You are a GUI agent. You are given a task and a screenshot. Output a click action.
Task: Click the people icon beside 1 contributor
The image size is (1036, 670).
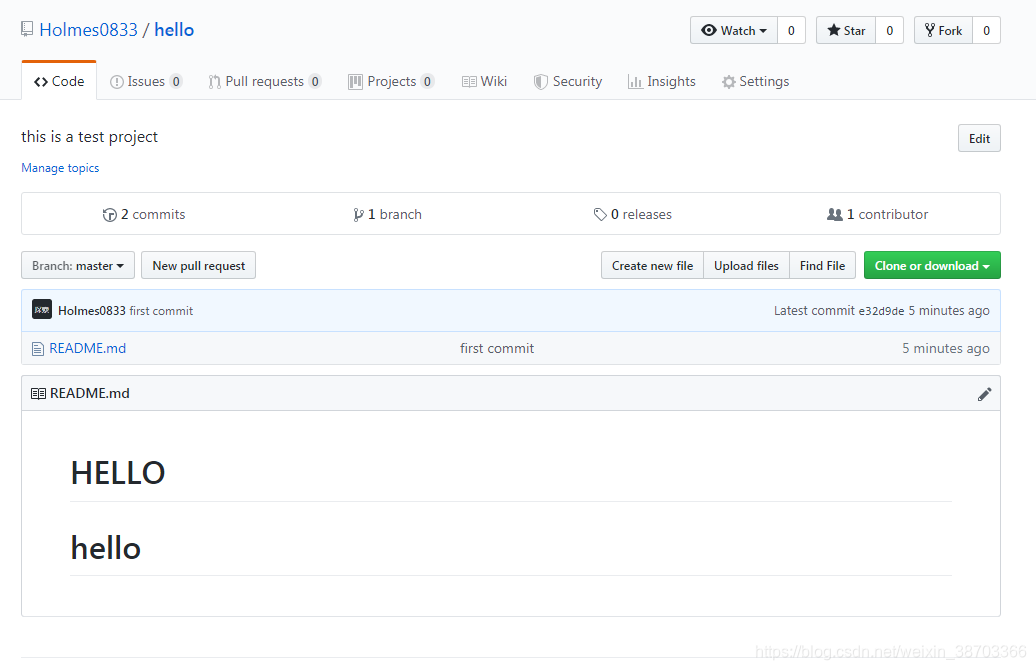[834, 215]
